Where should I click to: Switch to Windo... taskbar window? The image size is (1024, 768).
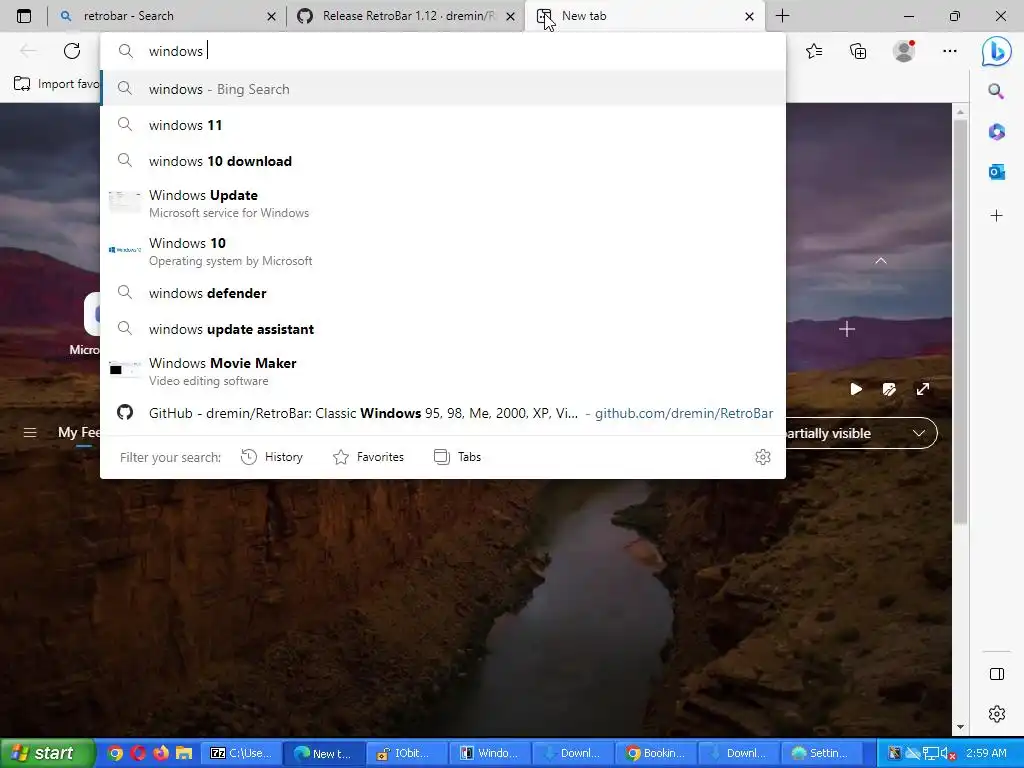click(490, 753)
